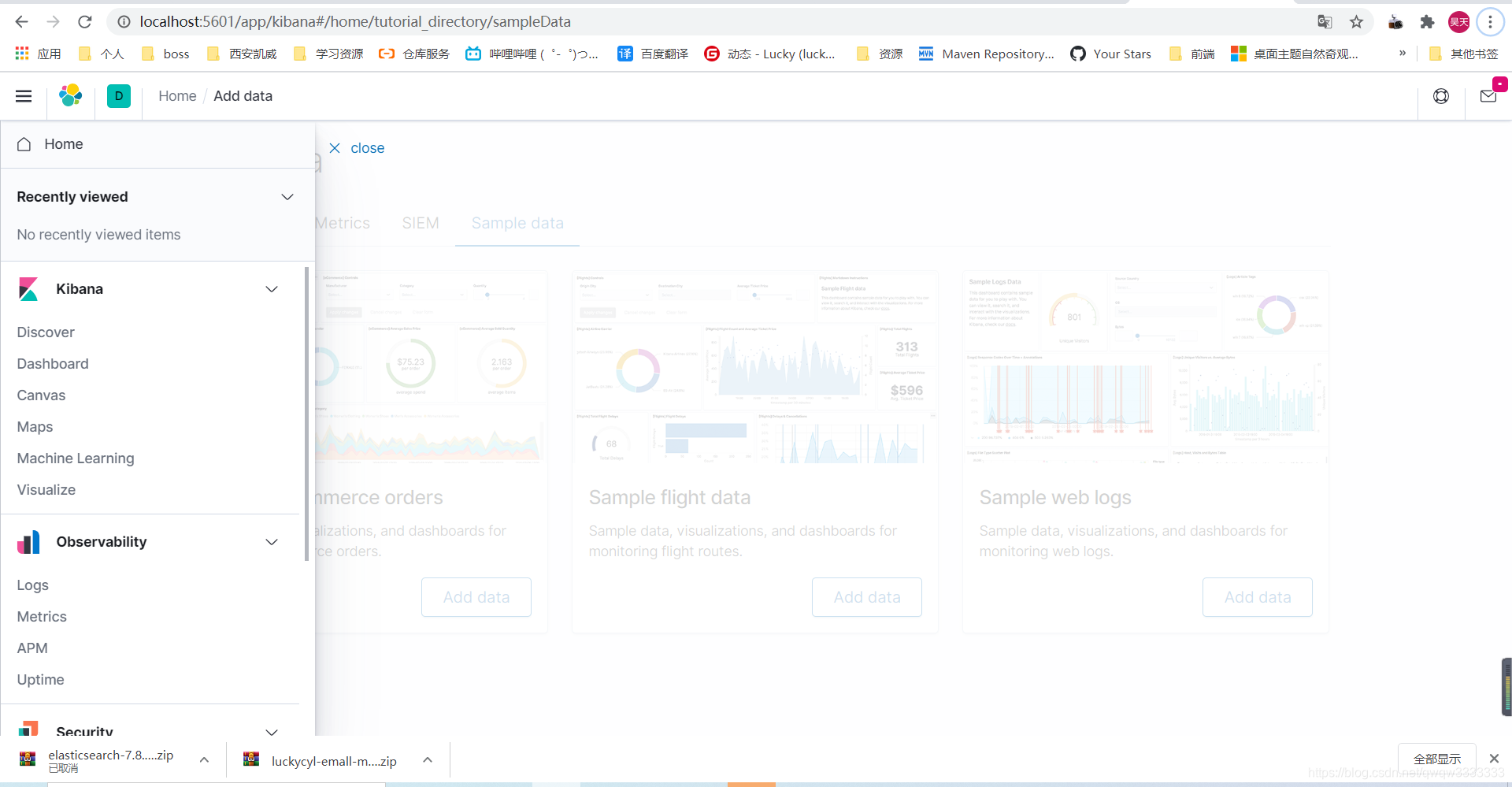Click the site info icon in address bar
This screenshot has height=787, width=1512.
[124, 22]
